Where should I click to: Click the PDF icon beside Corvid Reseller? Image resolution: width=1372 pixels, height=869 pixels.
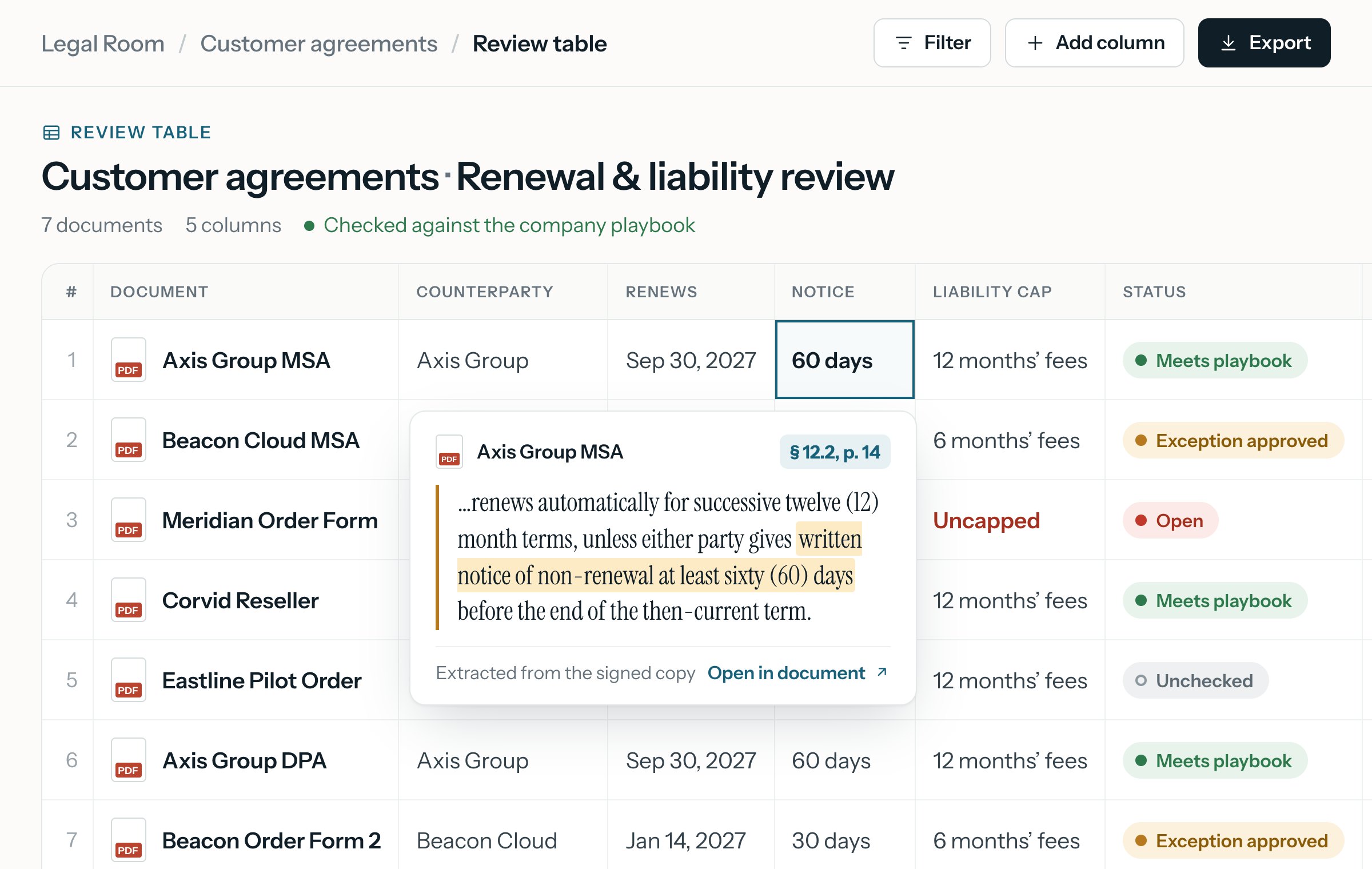(x=128, y=600)
